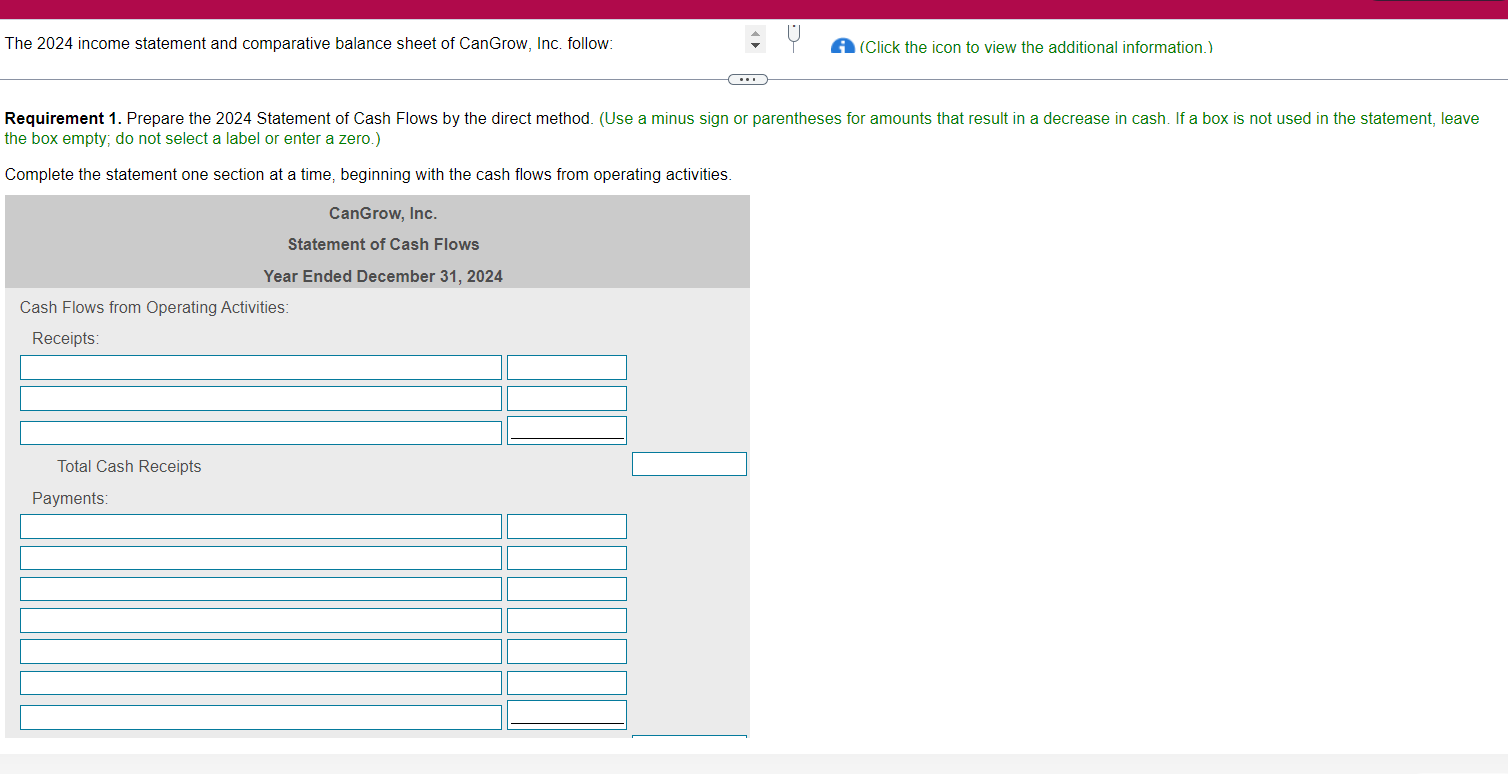Viewport: 1508px width, 774px height.
Task: Click third underlined amount field under Receipts
Action: tap(567, 430)
